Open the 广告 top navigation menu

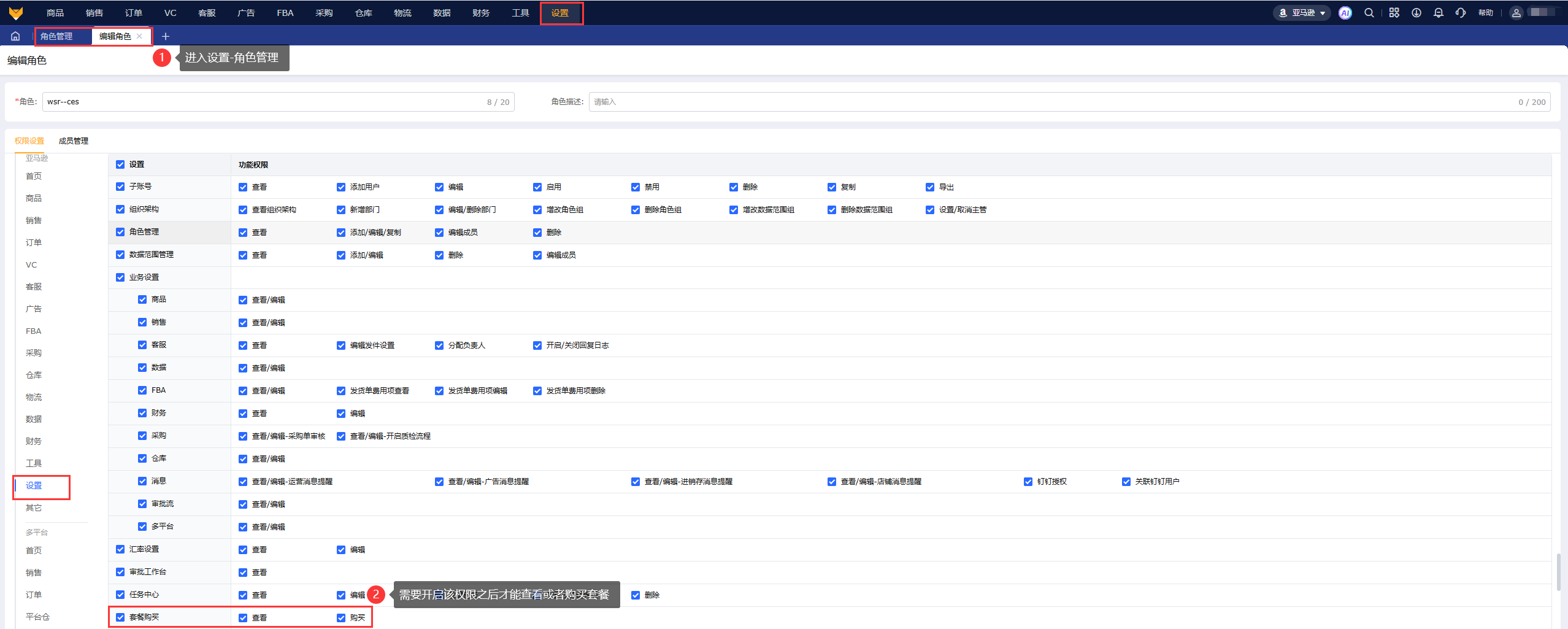pos(246,13)
